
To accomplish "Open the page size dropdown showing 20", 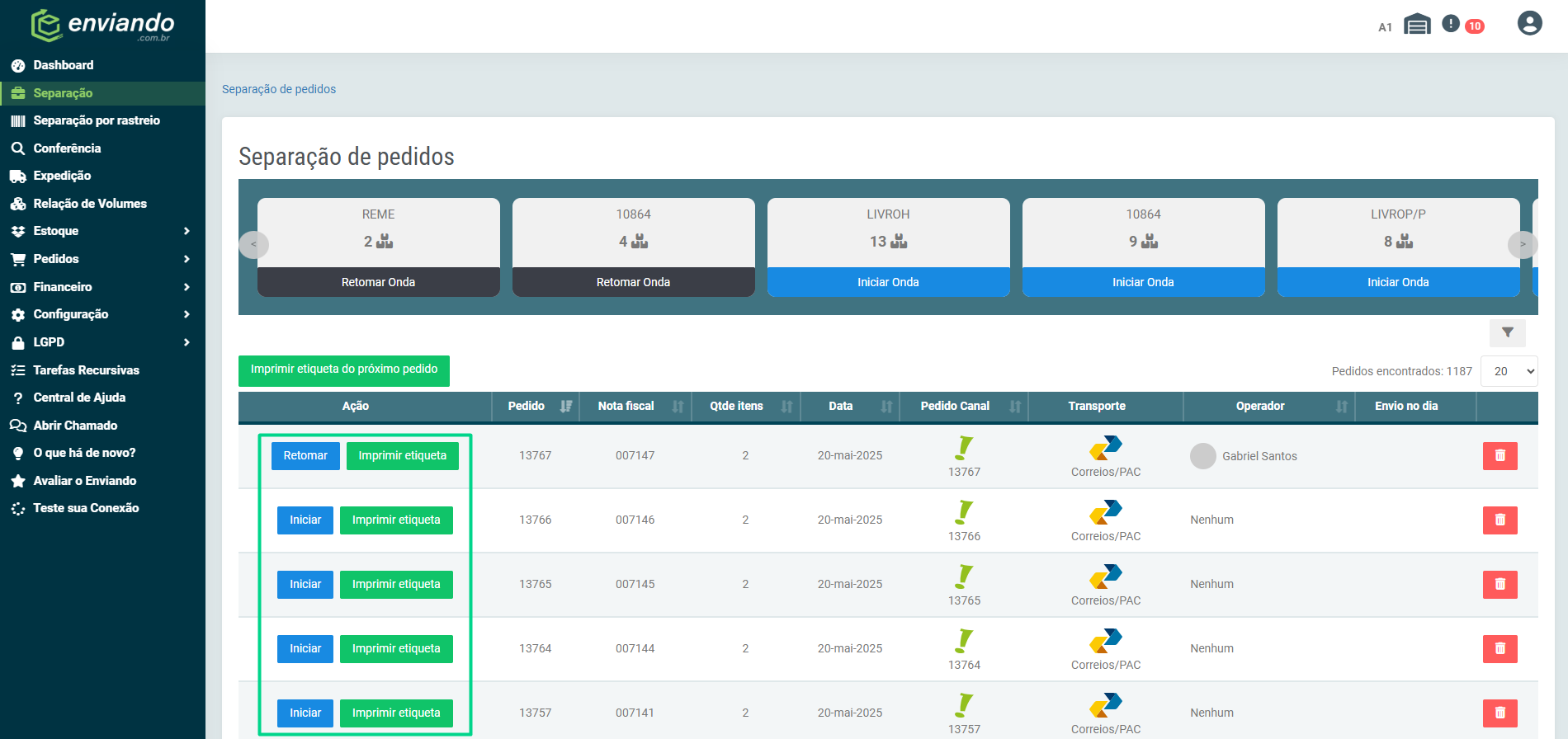I will [x=1509, y=371].
